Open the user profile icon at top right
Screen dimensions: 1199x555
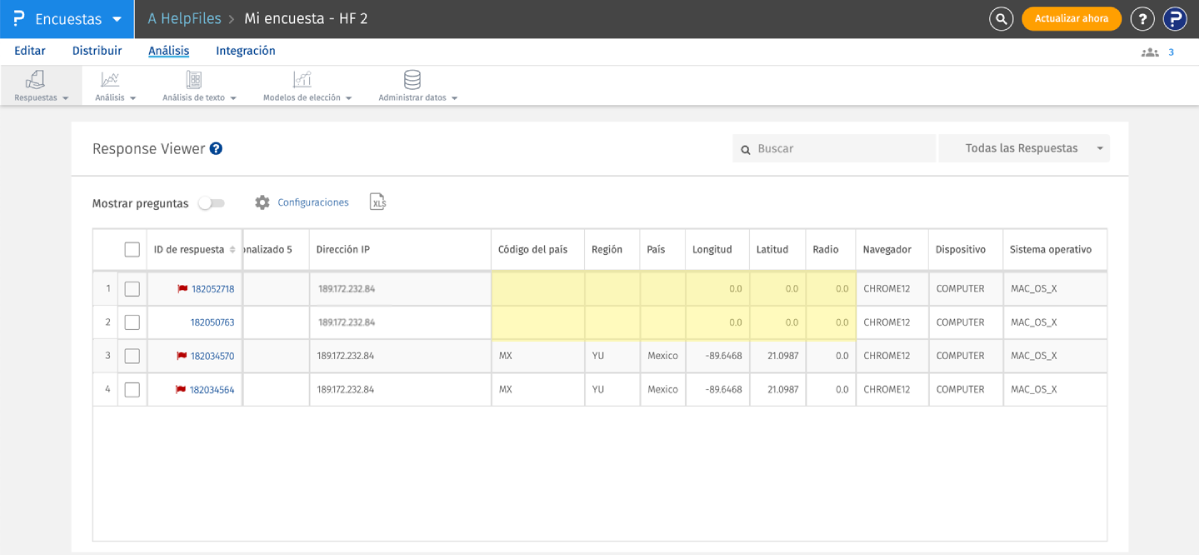tap(1174, 19)
